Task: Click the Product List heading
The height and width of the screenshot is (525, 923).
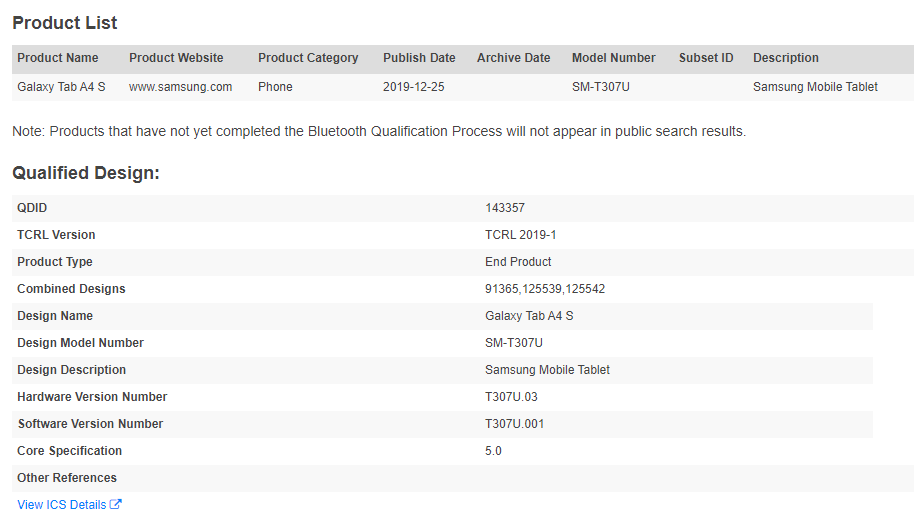Action: tap(65, 22)
